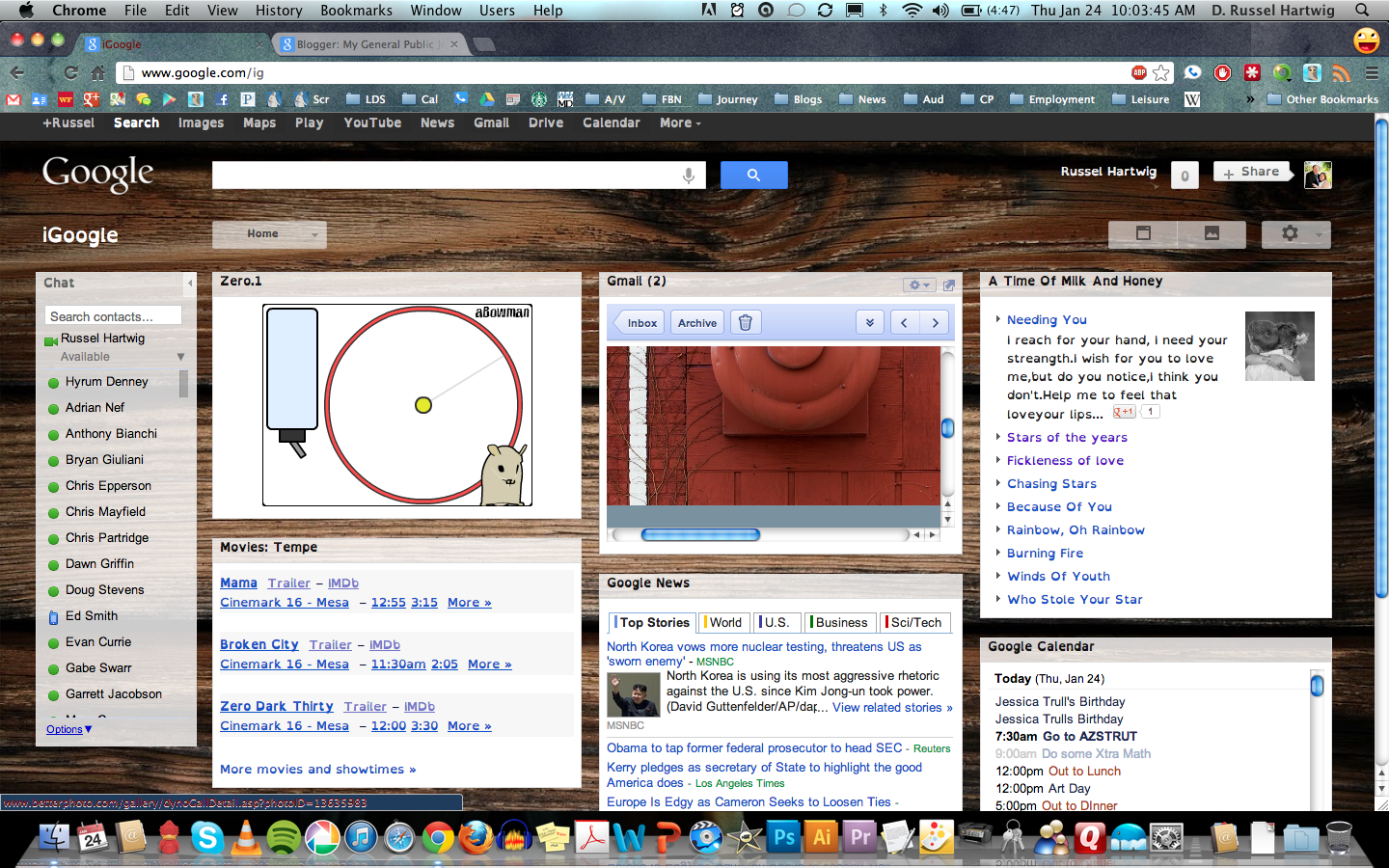The width and height of the screenshot is (1389, 868).
Task: Click the Google Calendar gadget scrollbar
Action: click(1317, 685)
